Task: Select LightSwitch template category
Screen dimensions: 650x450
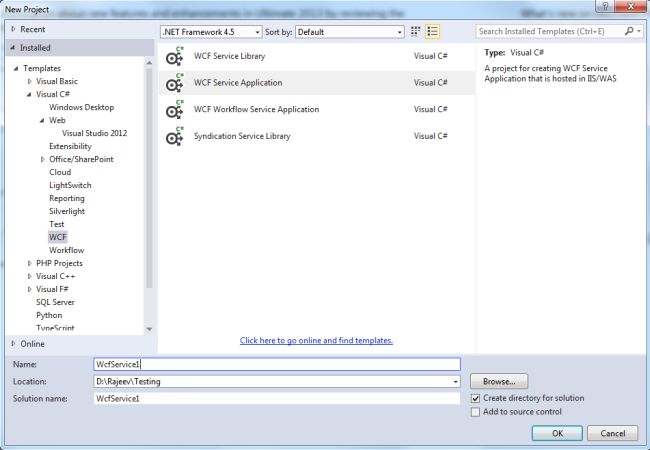Action: click(70, 185)
